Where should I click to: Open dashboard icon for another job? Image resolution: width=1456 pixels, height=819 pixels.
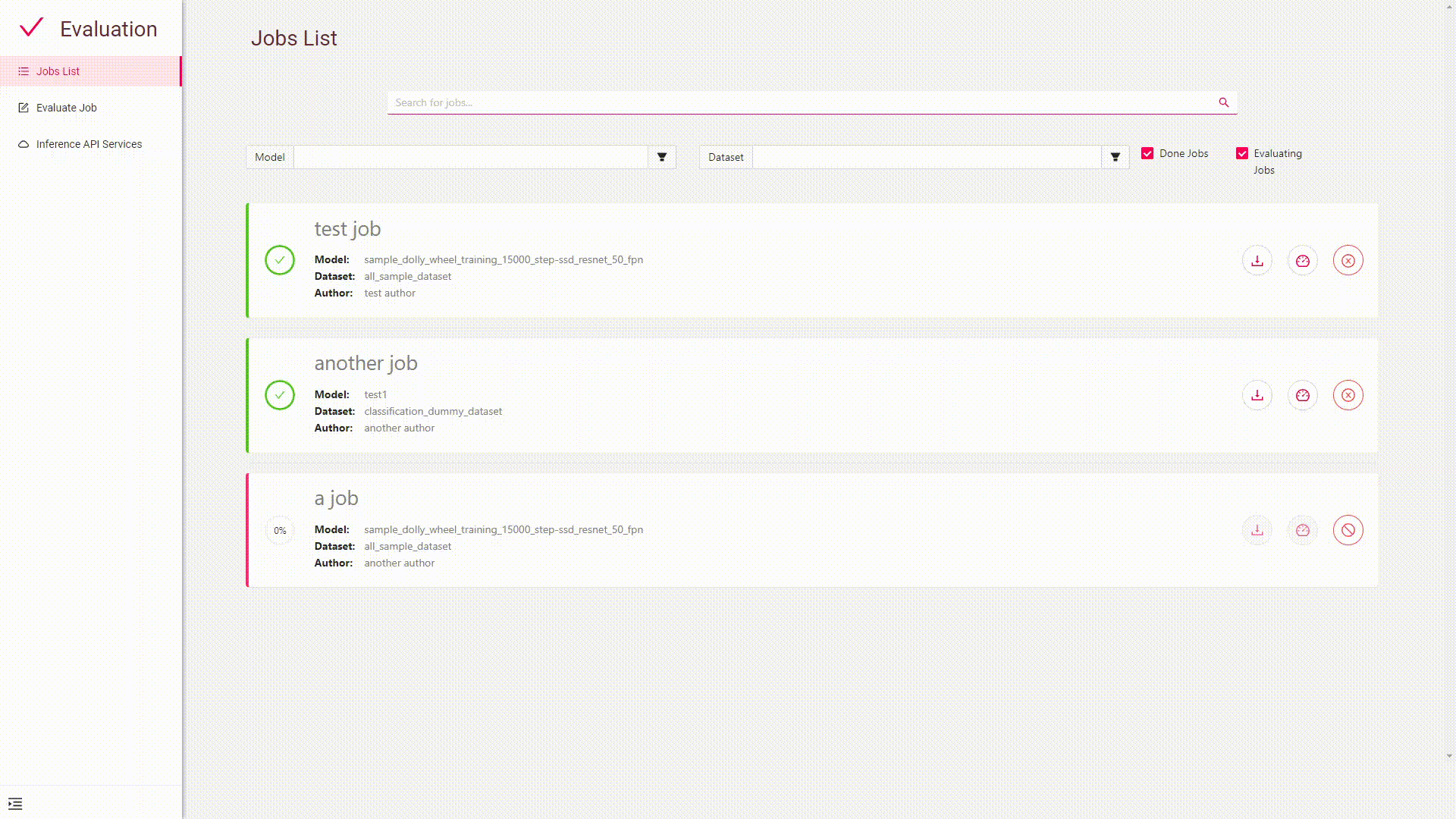[1302, 395]
